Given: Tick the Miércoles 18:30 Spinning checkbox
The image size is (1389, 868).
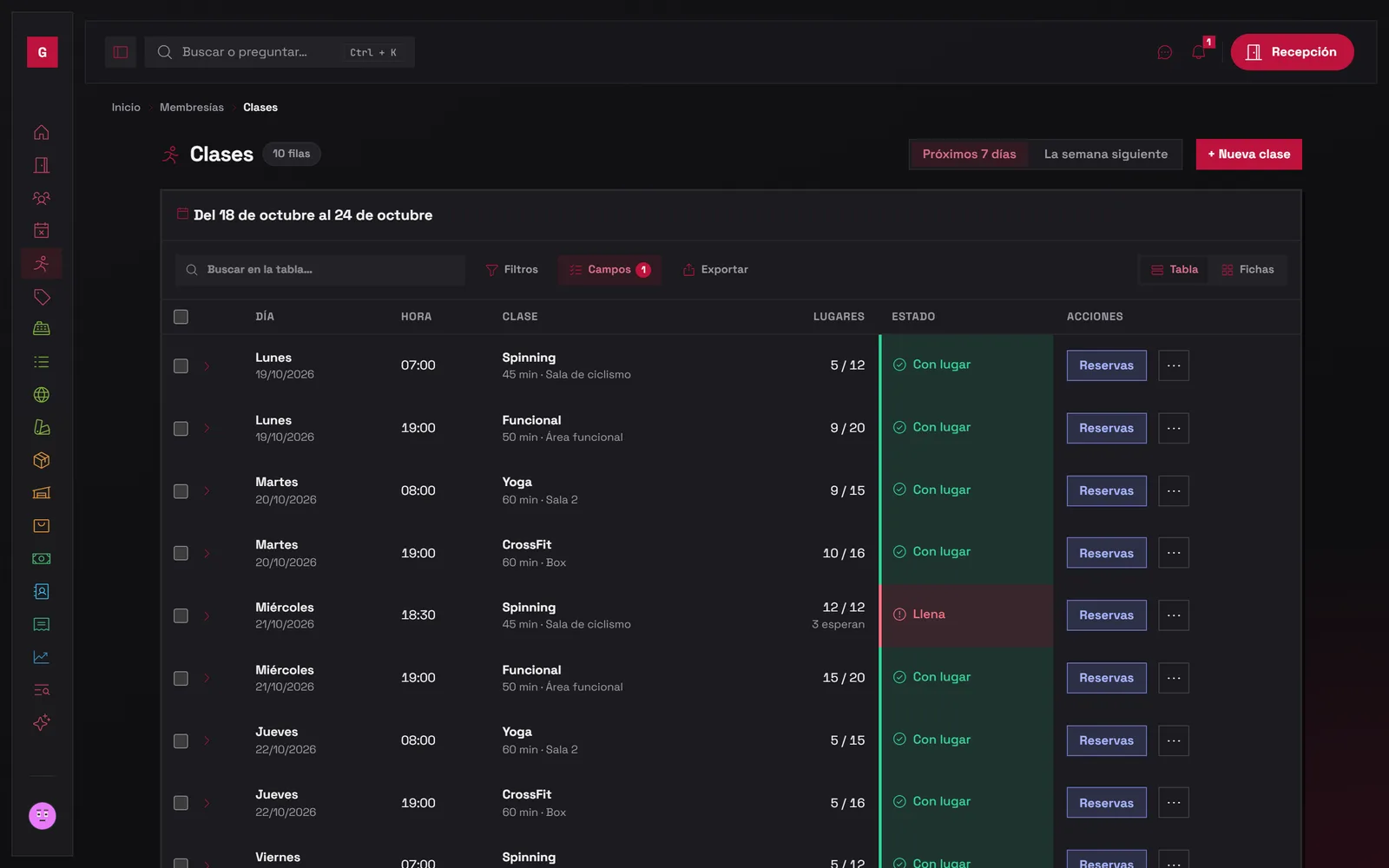Looking at the screenshot, I should click(x=181, y=616).
